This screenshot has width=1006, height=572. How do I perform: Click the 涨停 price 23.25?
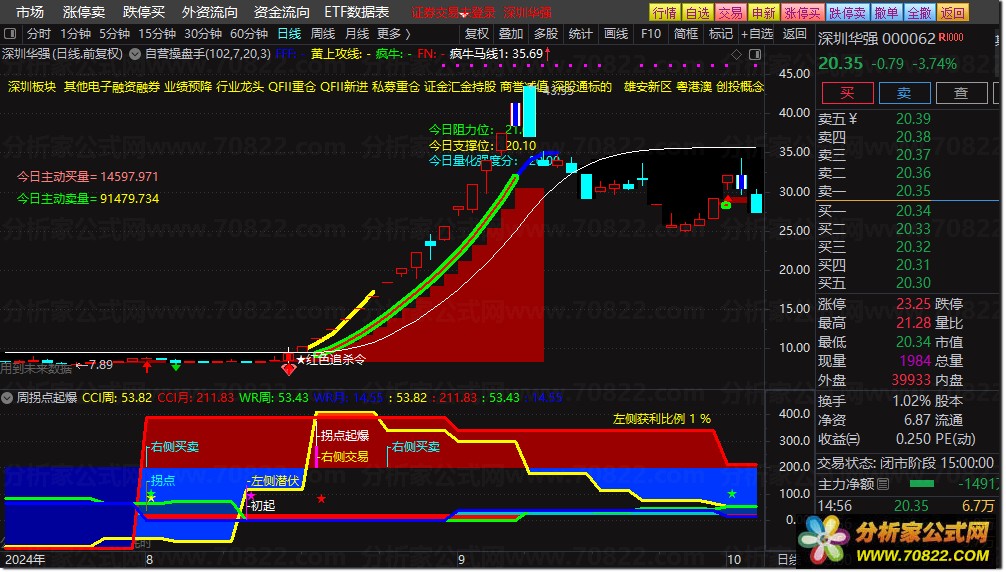[x=913, y=304]
